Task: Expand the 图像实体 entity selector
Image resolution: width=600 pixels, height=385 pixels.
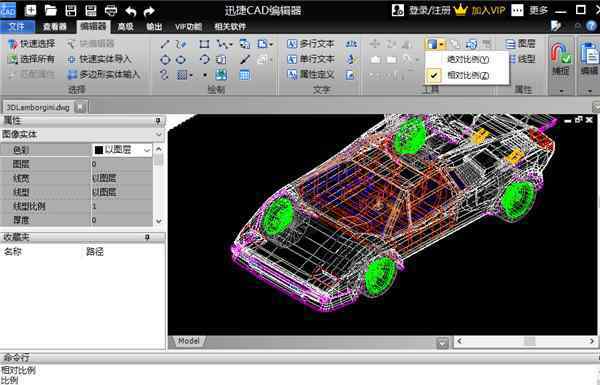Action: (x=158, y=134)
